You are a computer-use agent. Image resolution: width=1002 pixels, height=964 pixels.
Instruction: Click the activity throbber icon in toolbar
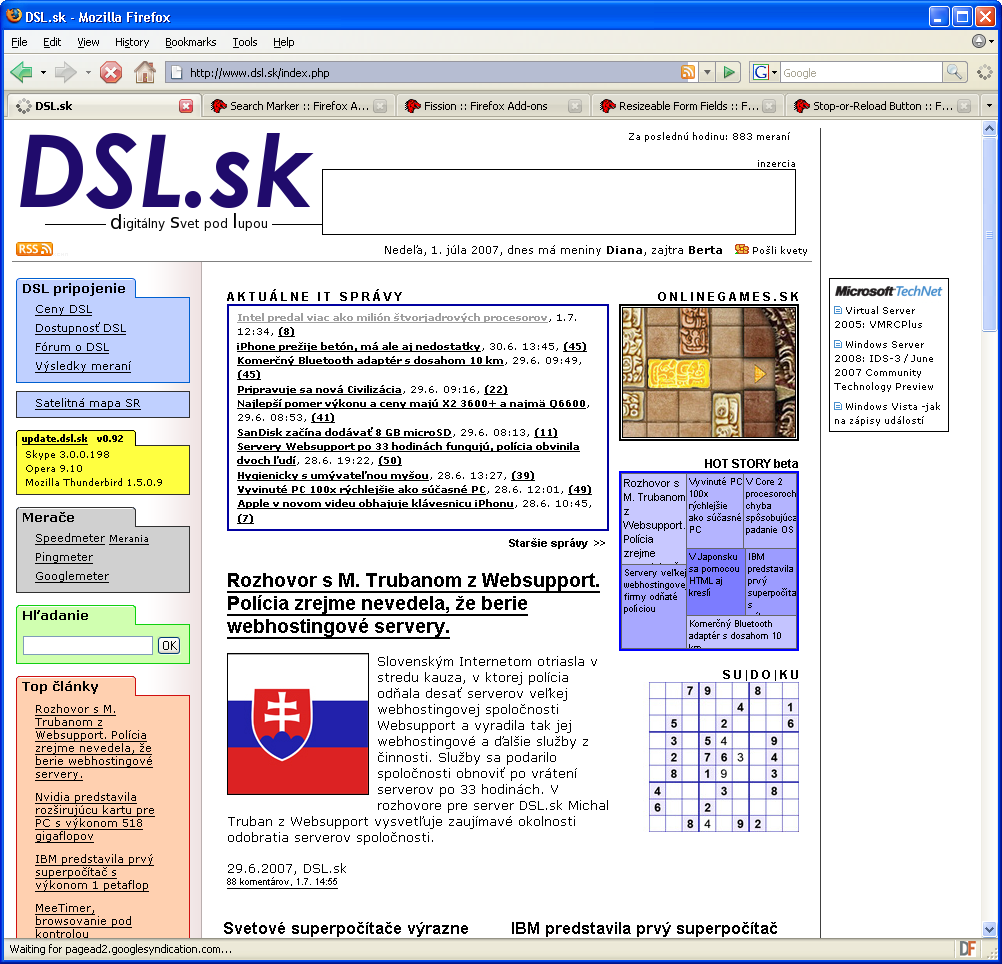(985, 72)
